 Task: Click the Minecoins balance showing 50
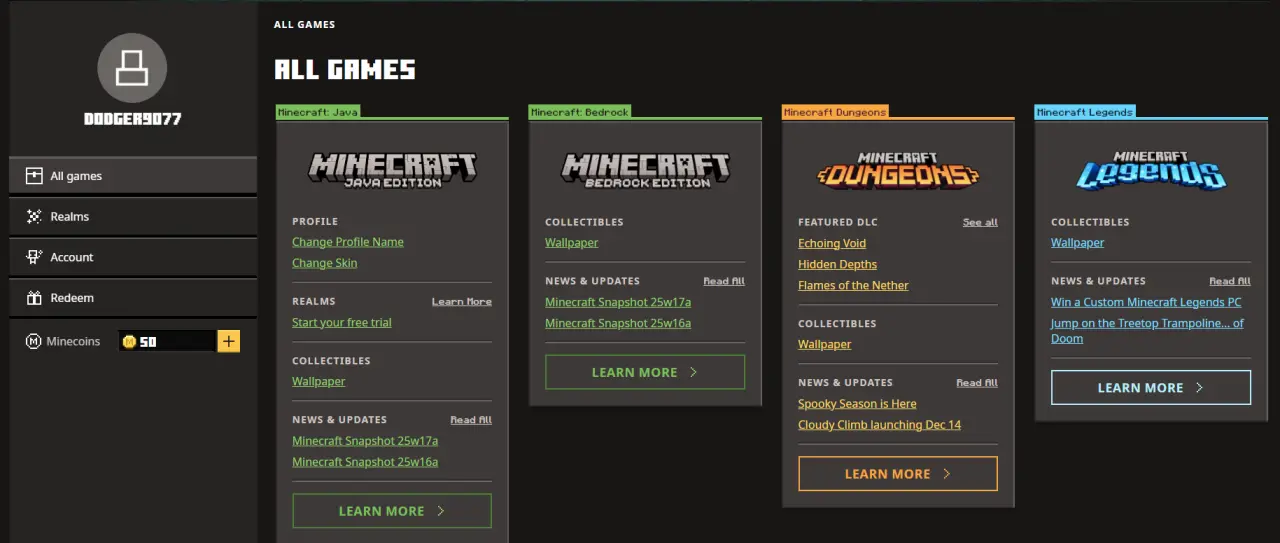[x=167, y=341]
